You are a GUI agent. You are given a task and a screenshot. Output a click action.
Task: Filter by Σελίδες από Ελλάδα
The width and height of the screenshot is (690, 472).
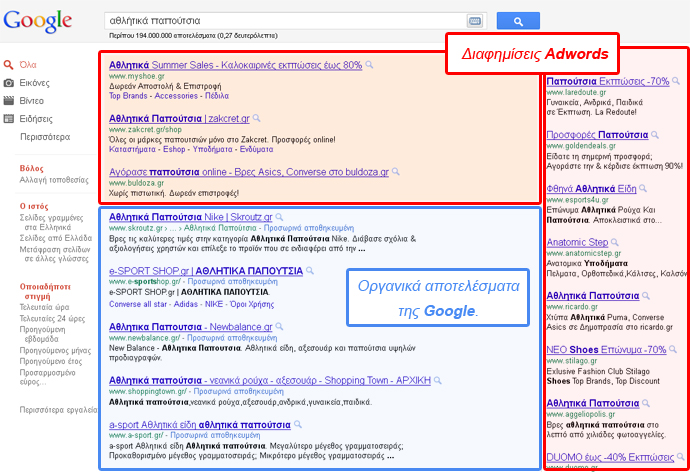coord(55,238)
